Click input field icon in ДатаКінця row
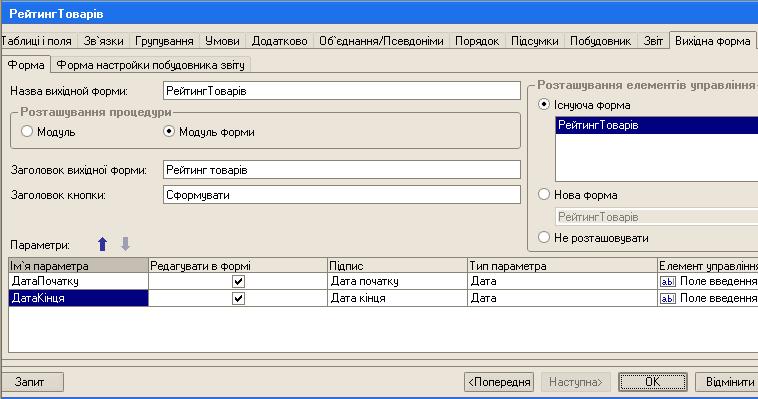This screenshot has width=758, height=399. (668, 298)
